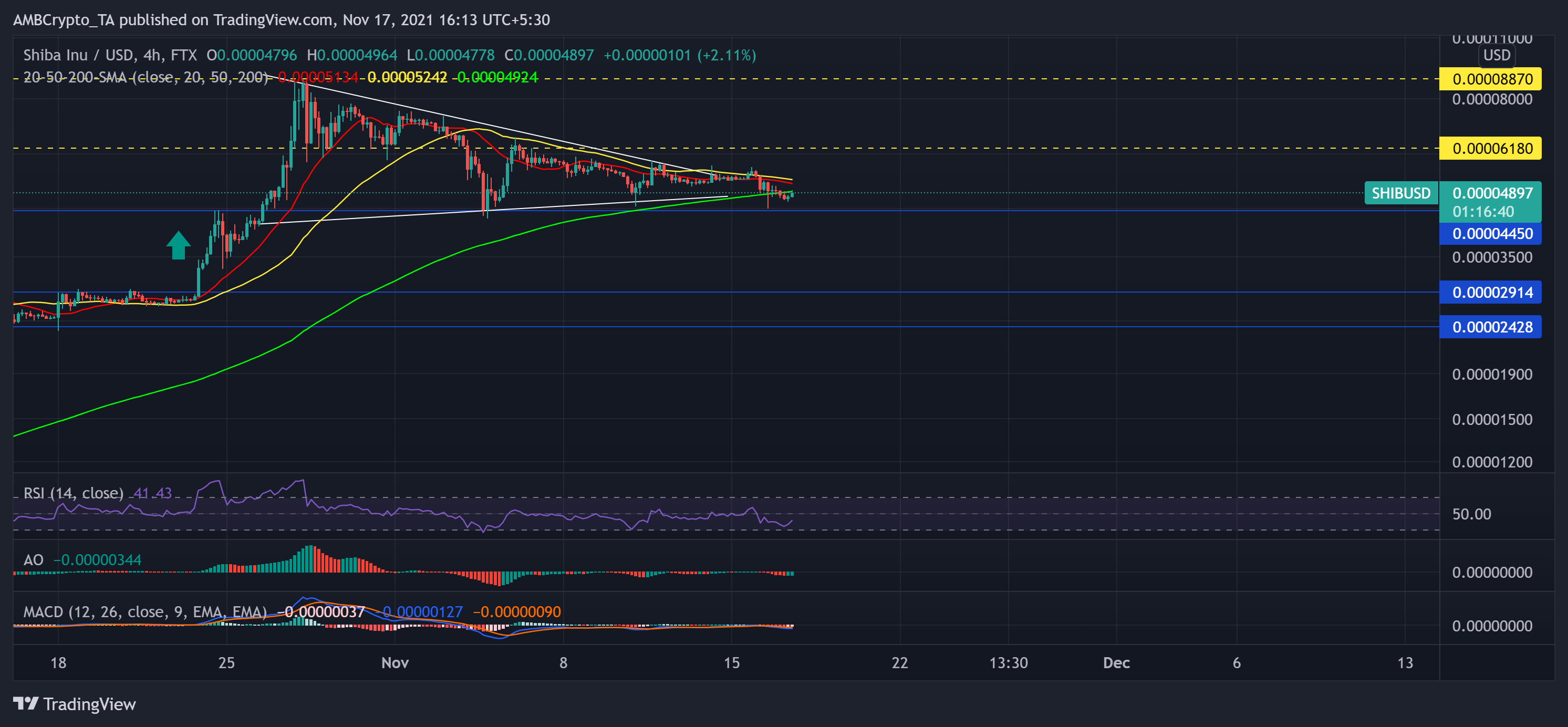Click the USD currency badge
The image size is (1568, 727).
1496,55
